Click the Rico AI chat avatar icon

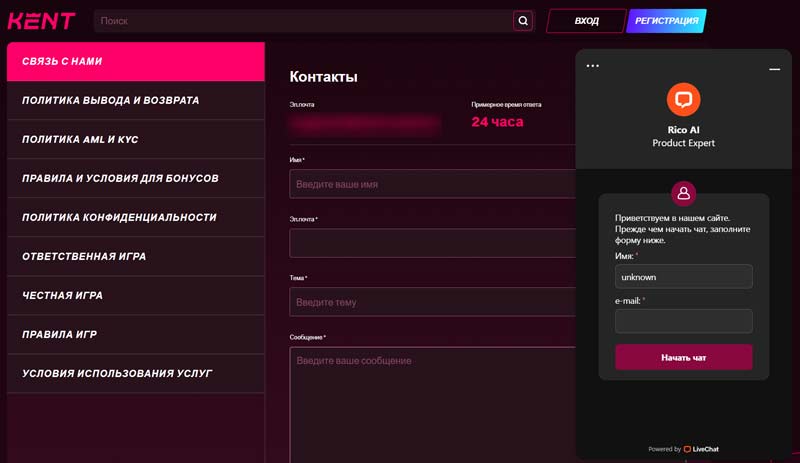pos(683,99)
